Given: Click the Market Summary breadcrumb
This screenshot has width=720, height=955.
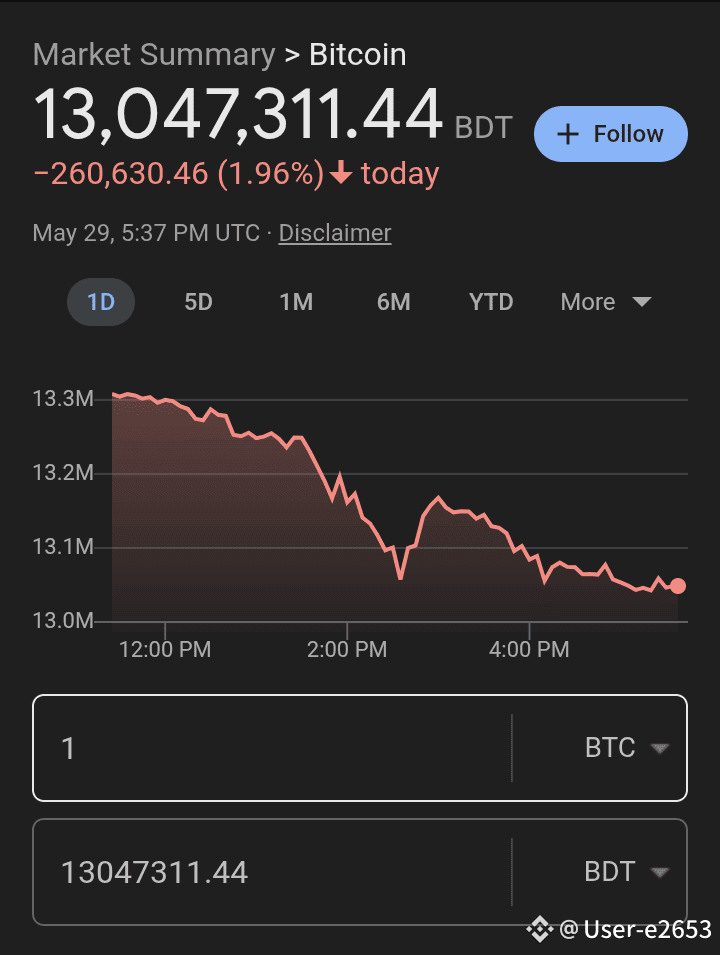Looking at the screenshot, I should [154, 55].
